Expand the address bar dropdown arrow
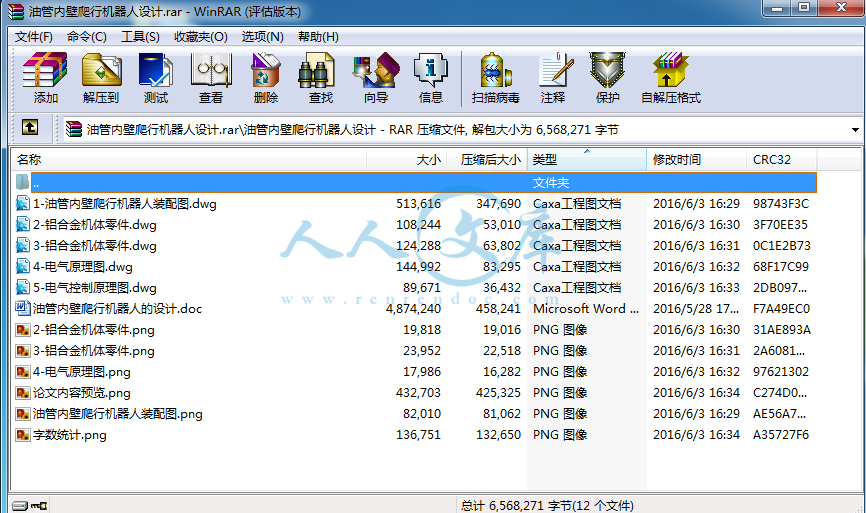 coord(855,130)
